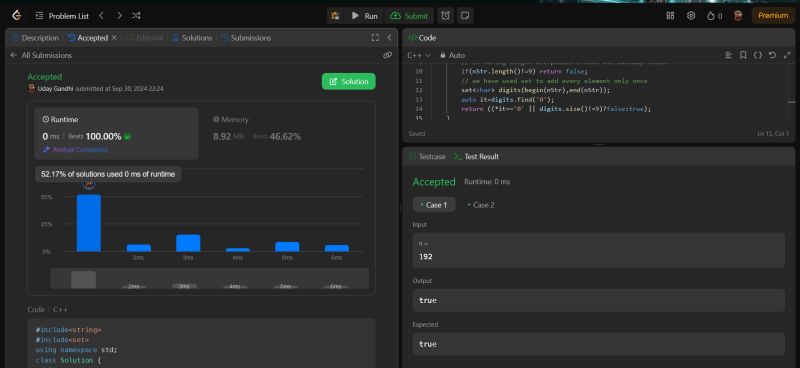Switch to the Testcase tab
Screen dimensions: 800x368
[427, 157]
